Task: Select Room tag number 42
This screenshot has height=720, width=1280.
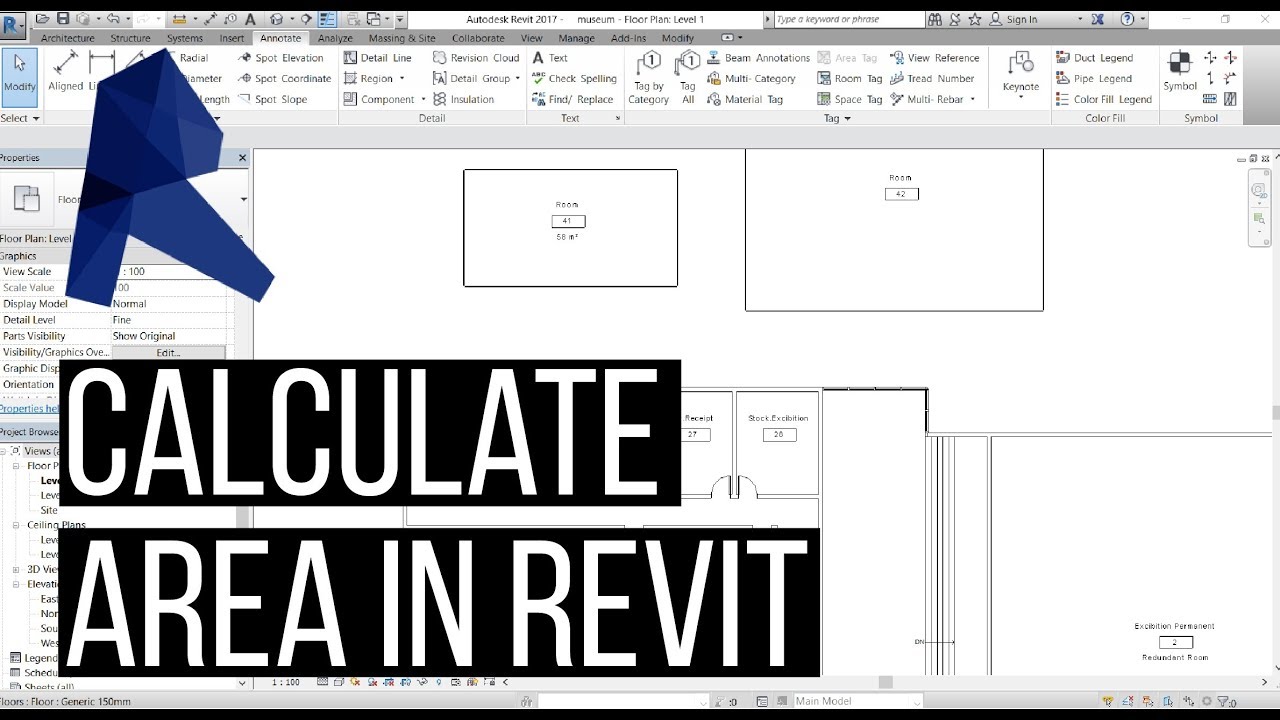Action: point(901,194)
